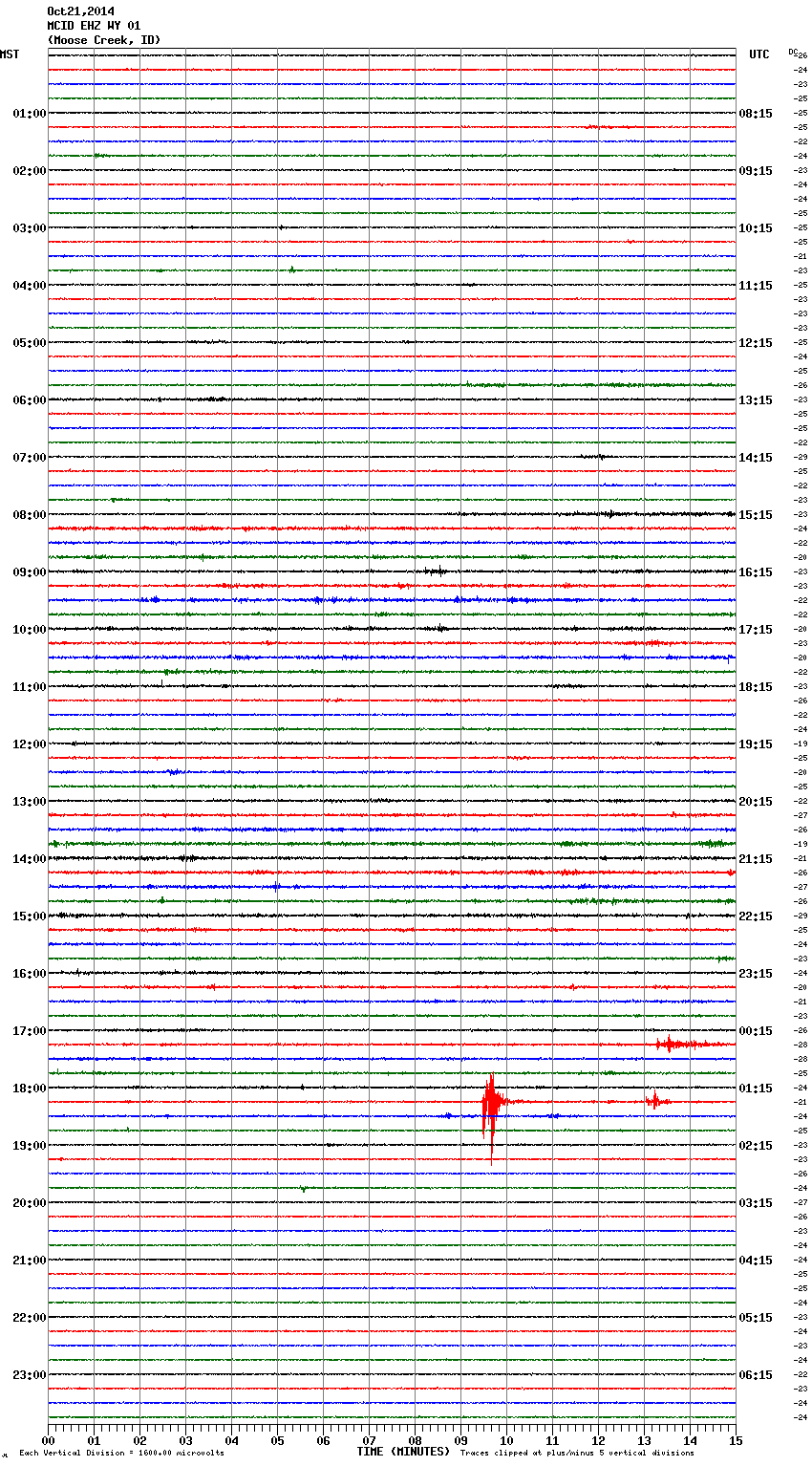The height and width of the screenshot is (1466, 812).
Task: Click the 19:00 MST time label
Action: tap(29, 1146)
